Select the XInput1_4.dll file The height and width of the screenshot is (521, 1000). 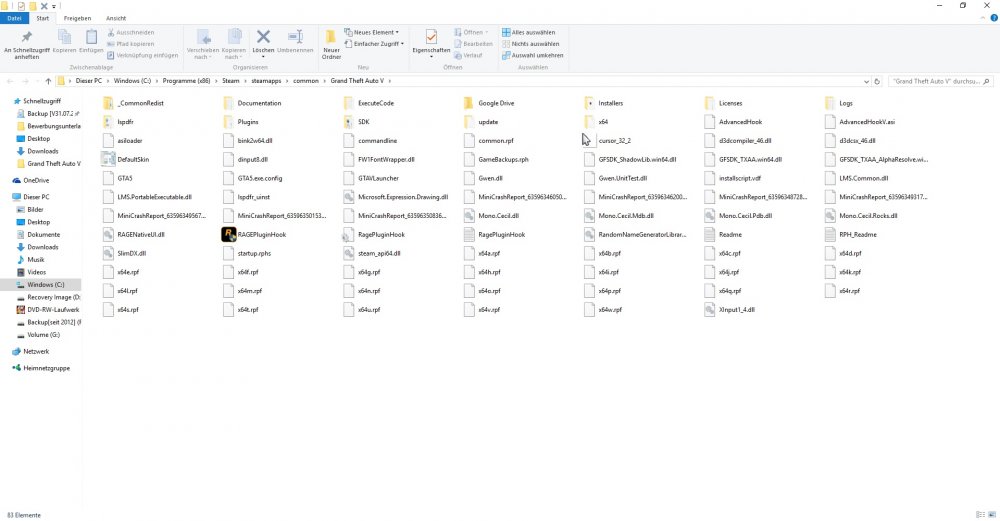click(x=730, y=310)
